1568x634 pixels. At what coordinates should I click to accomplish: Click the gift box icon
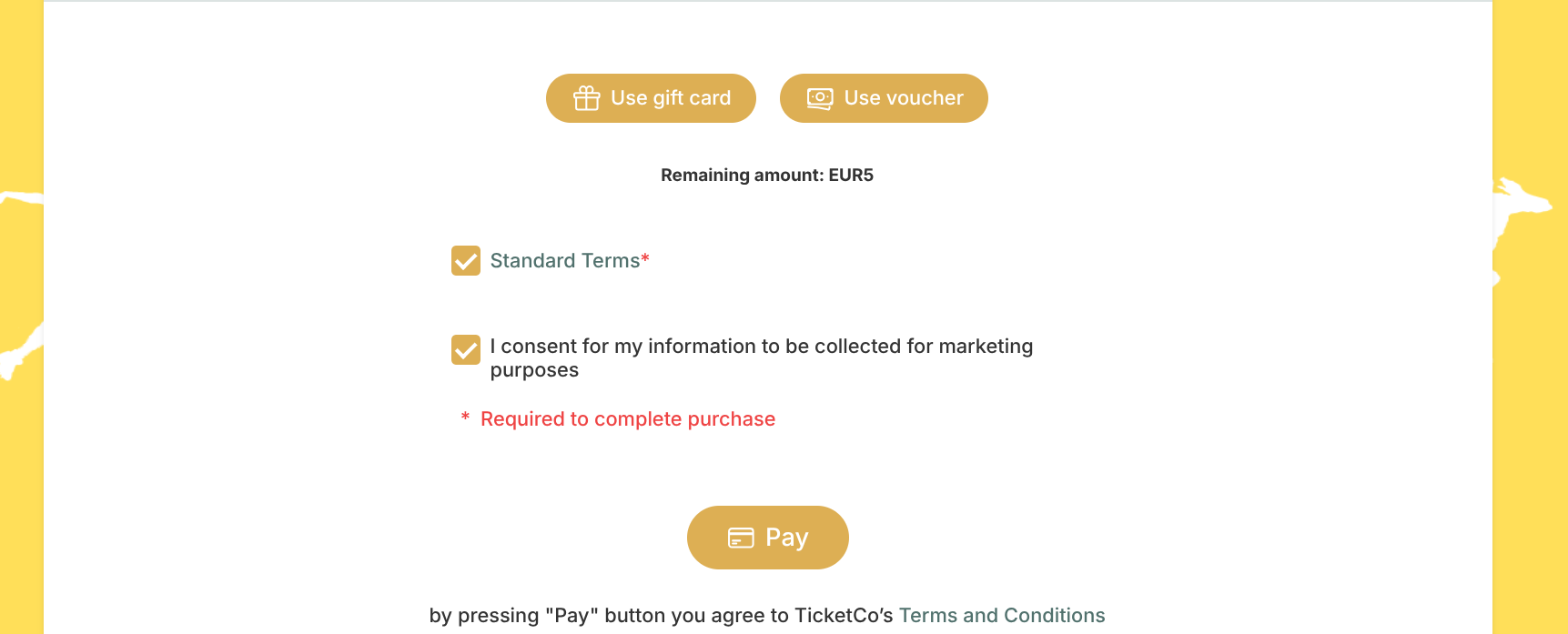coord(586,98)
